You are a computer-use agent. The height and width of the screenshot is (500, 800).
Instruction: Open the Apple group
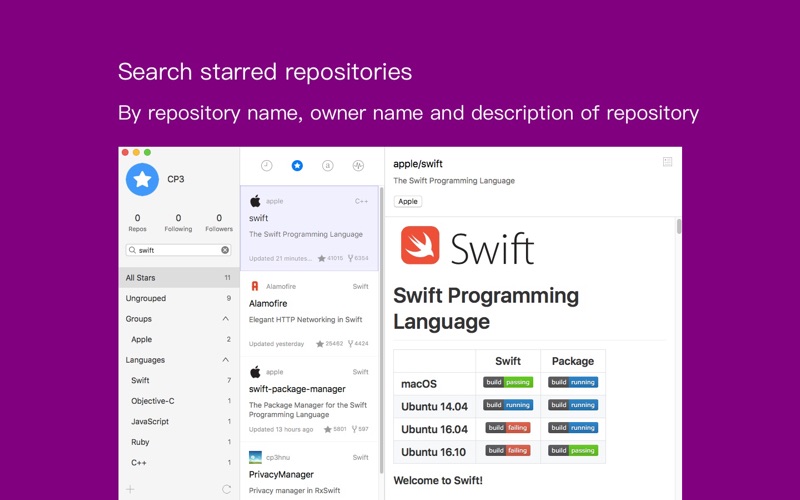[179, 339]
